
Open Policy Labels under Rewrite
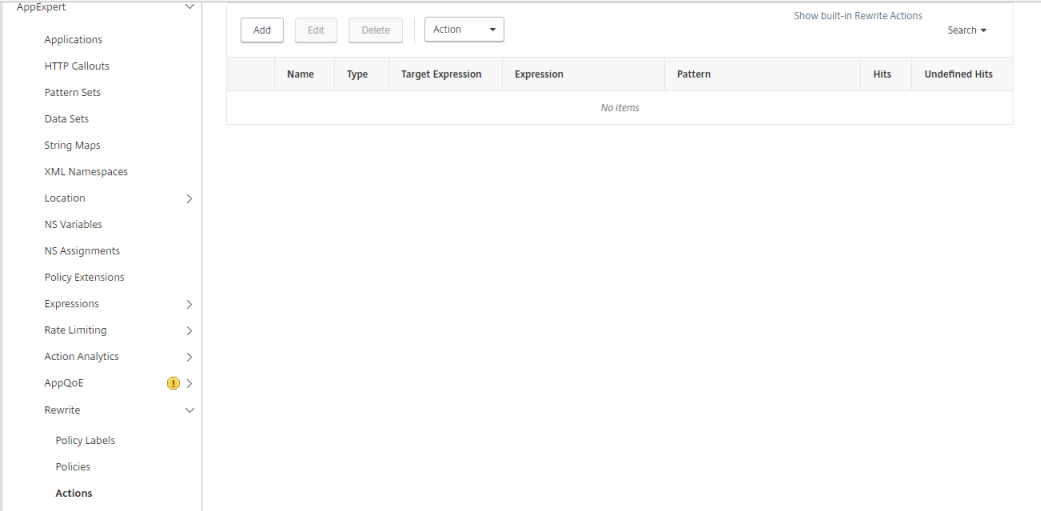coord(85,441)
